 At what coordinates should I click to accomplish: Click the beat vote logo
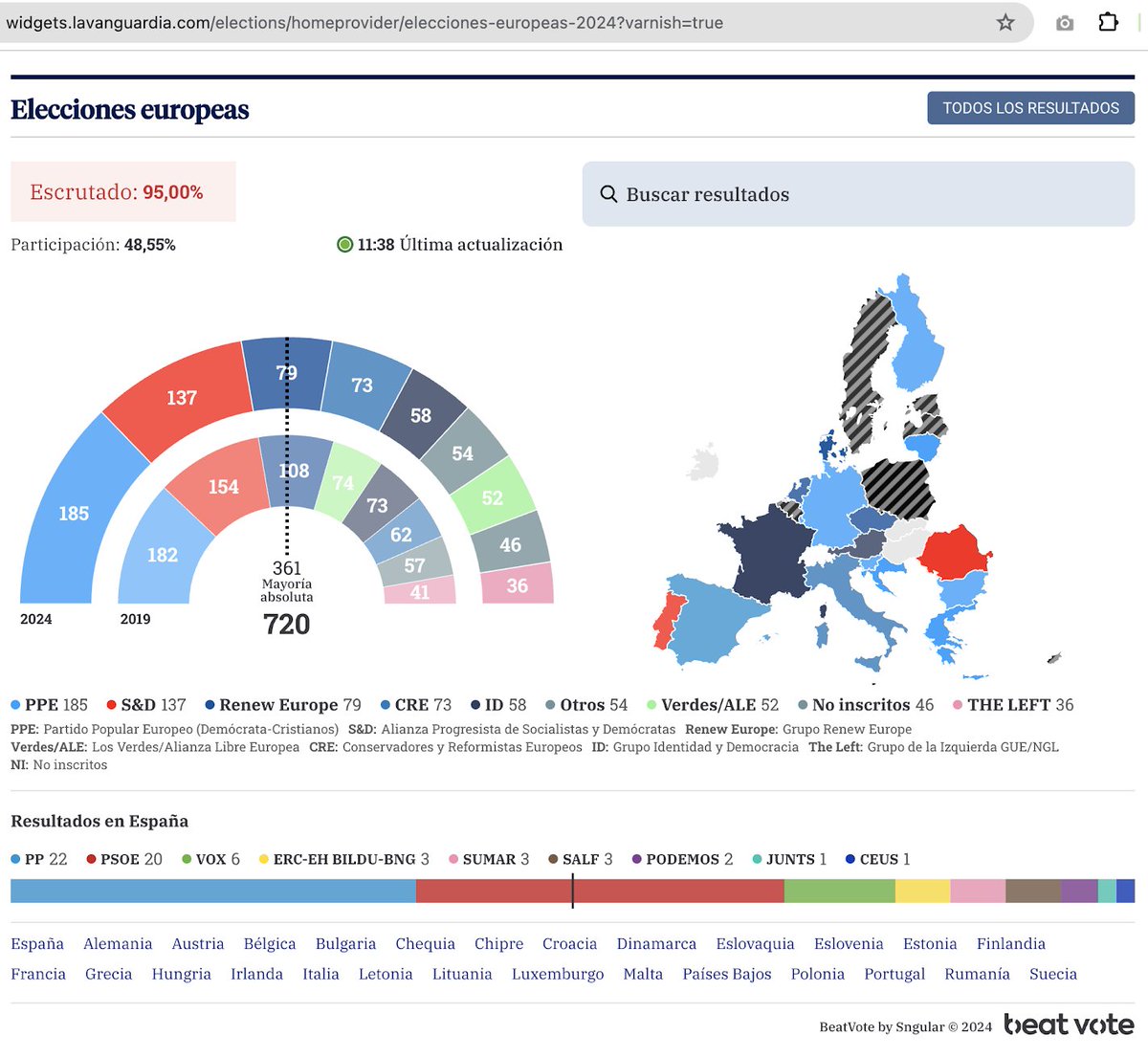tap(1069, 1024)
